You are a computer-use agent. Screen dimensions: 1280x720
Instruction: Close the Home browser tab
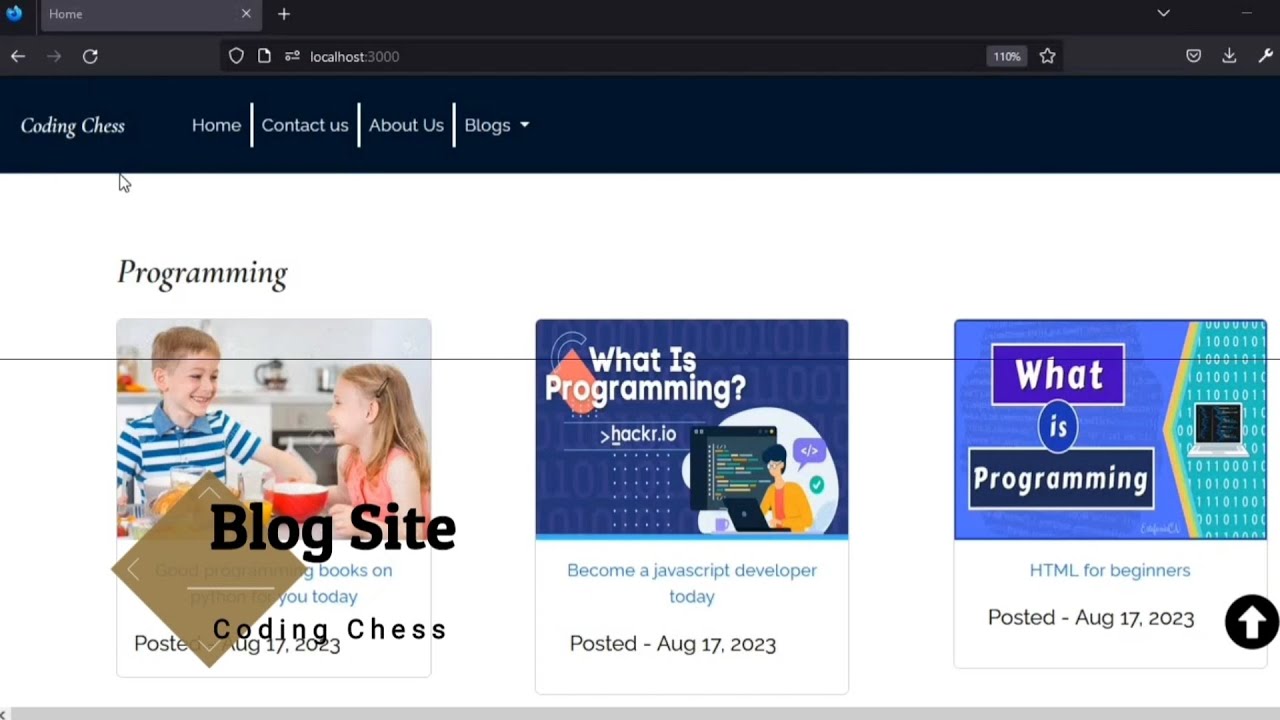tap(246, 14)
